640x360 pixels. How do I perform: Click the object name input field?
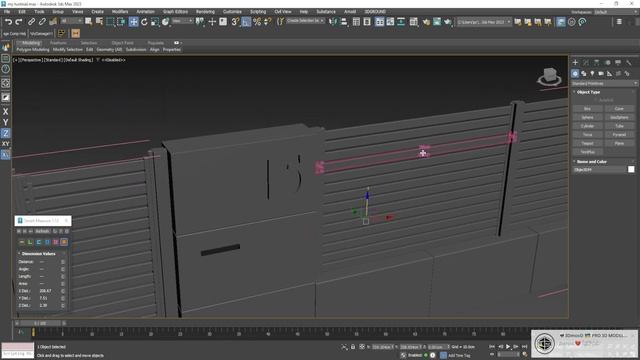(599, 169)
